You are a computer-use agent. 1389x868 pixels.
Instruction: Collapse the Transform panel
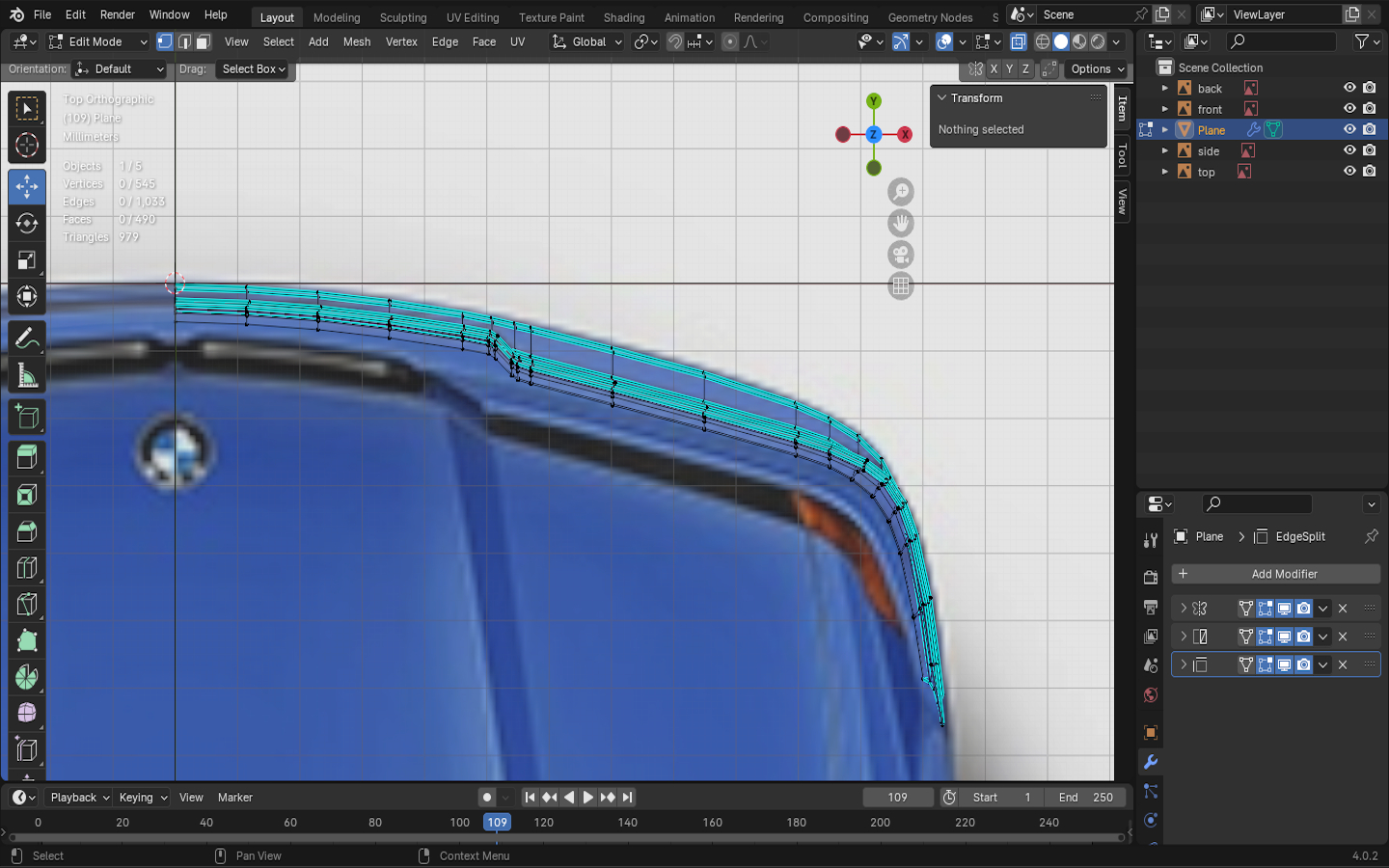click(942, 98)
